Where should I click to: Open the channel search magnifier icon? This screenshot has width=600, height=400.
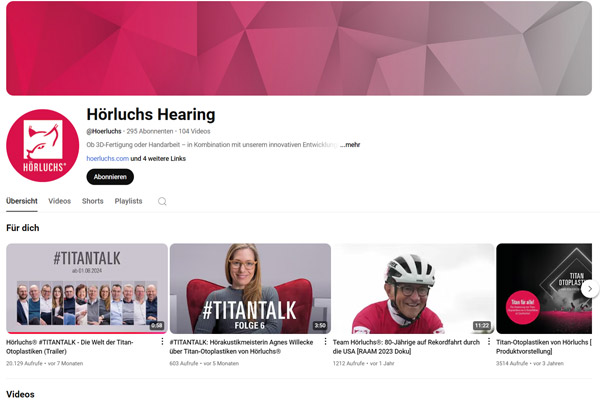click(x=162, y=201)
